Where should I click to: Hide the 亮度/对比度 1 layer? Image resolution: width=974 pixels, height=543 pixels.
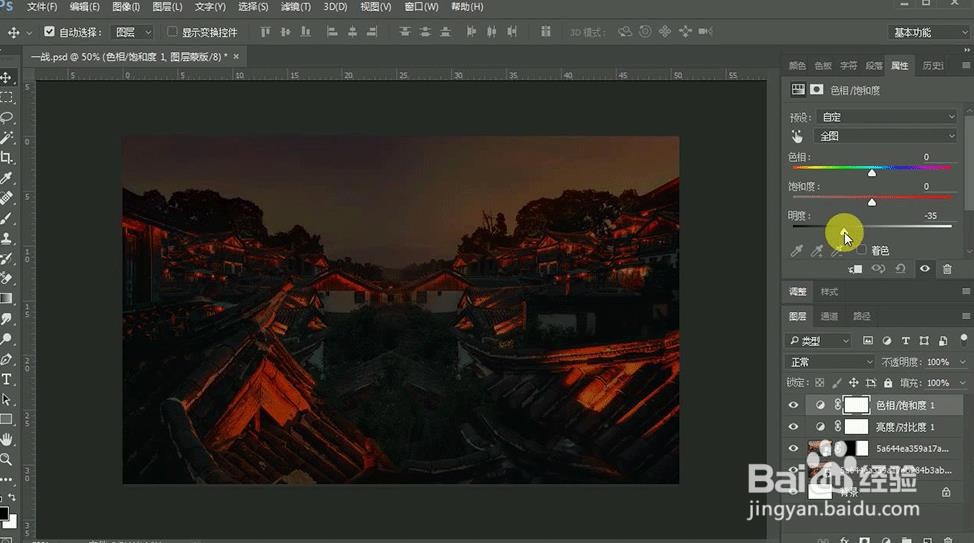pos(793,427)
